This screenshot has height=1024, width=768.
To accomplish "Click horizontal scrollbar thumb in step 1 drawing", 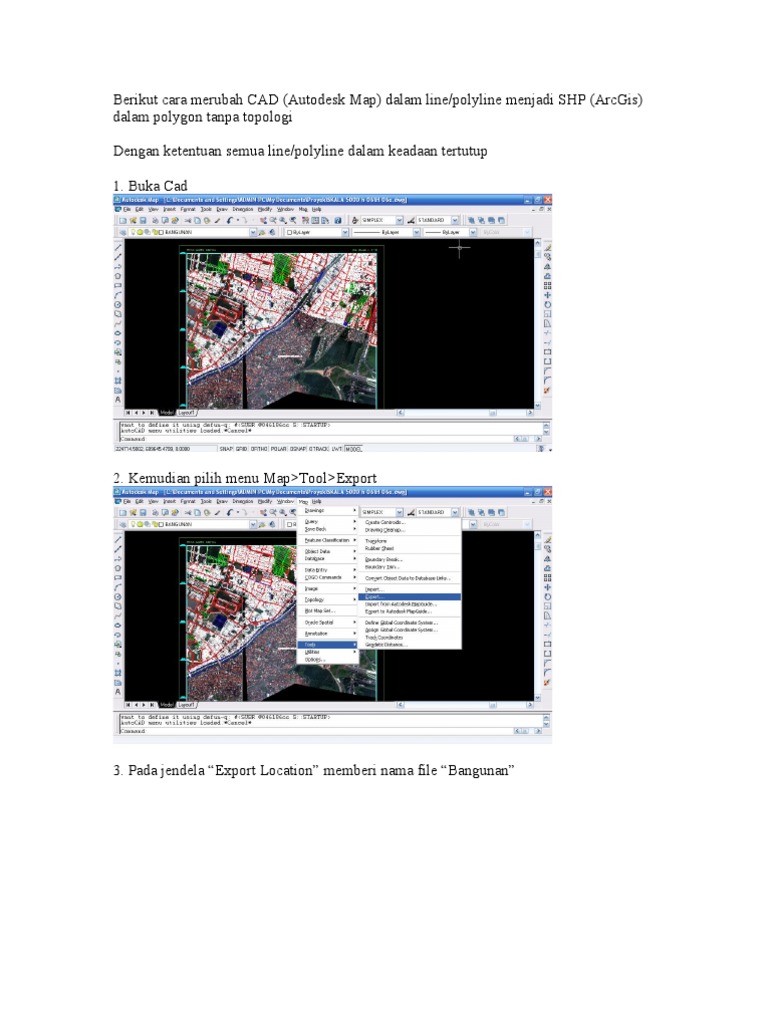I will coord(492,413).
